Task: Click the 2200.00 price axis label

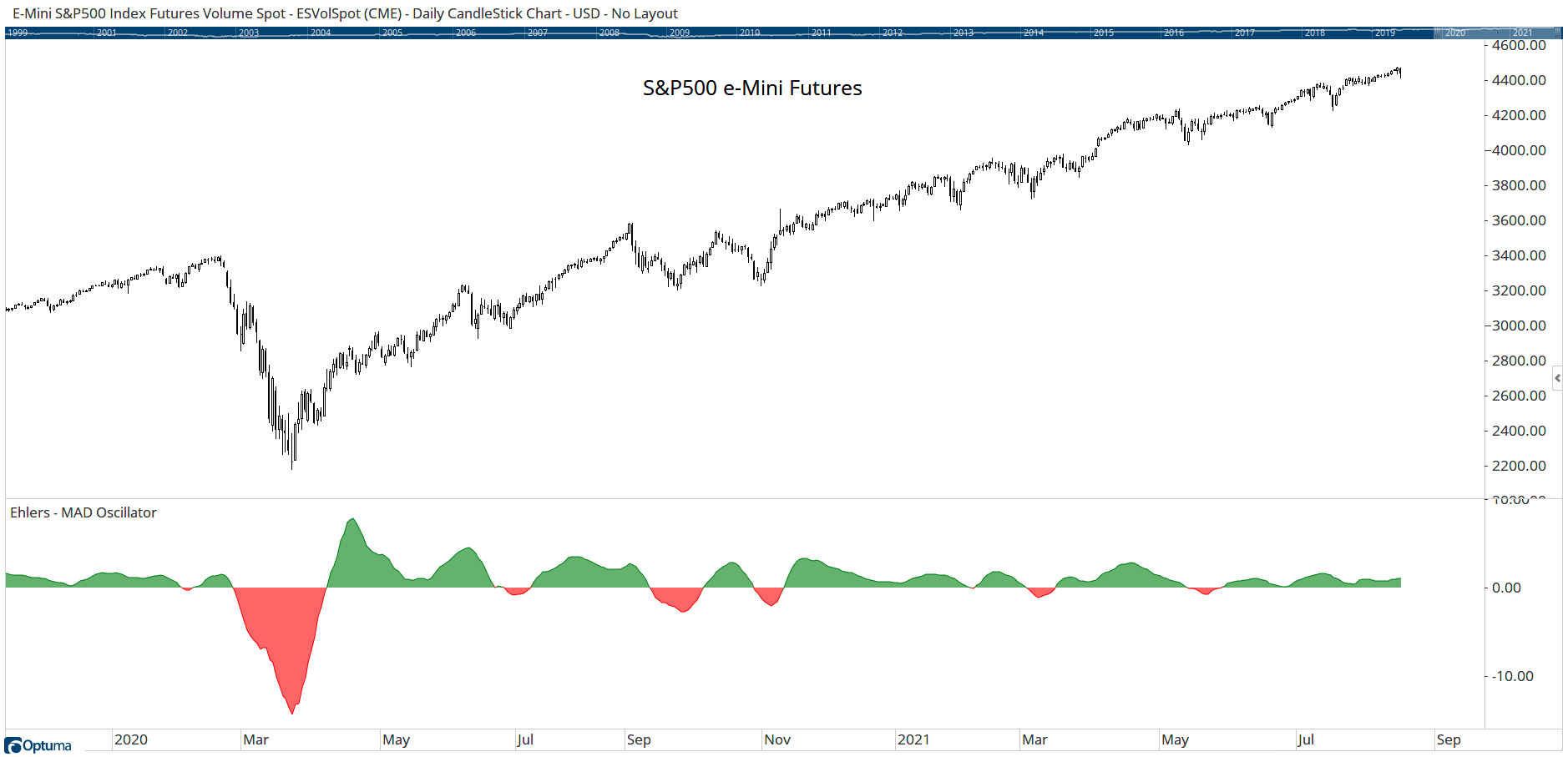Action: pos(1519,466)
